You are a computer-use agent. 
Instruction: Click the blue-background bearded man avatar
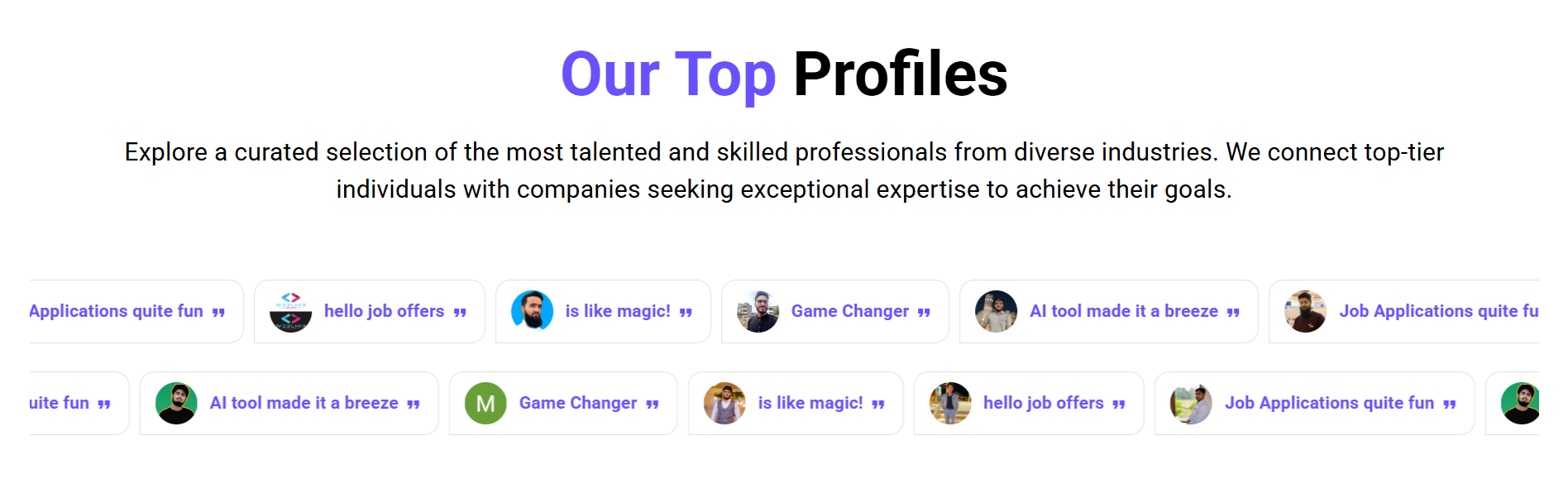(533, 311)
